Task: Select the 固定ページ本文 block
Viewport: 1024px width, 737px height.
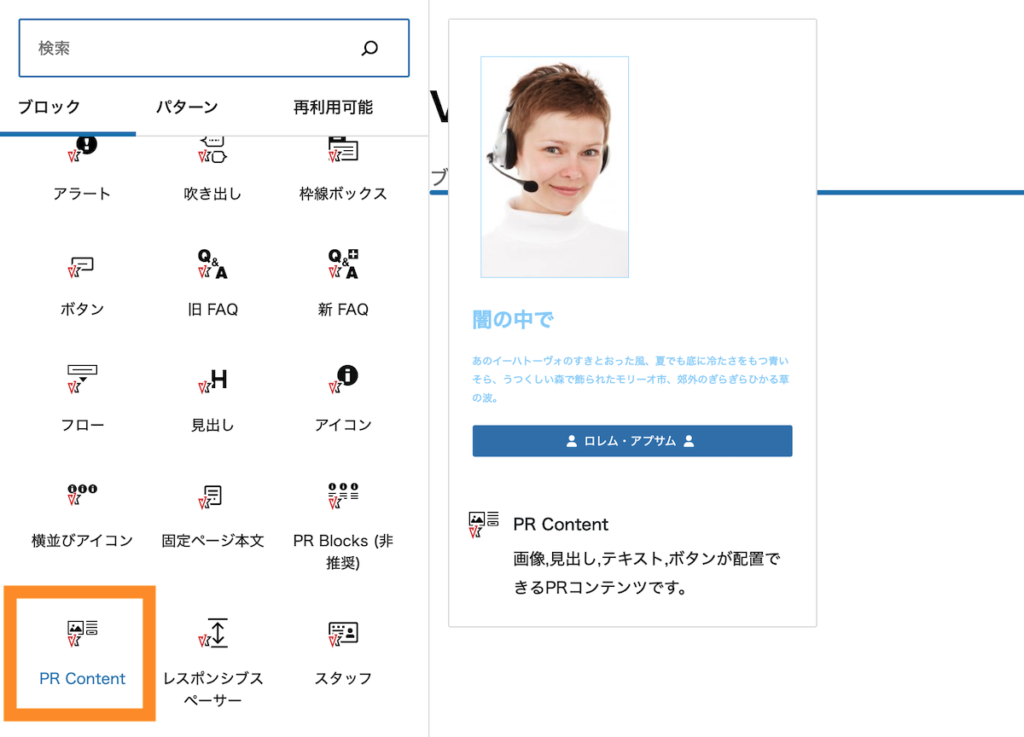Action: tap(212, 516)
